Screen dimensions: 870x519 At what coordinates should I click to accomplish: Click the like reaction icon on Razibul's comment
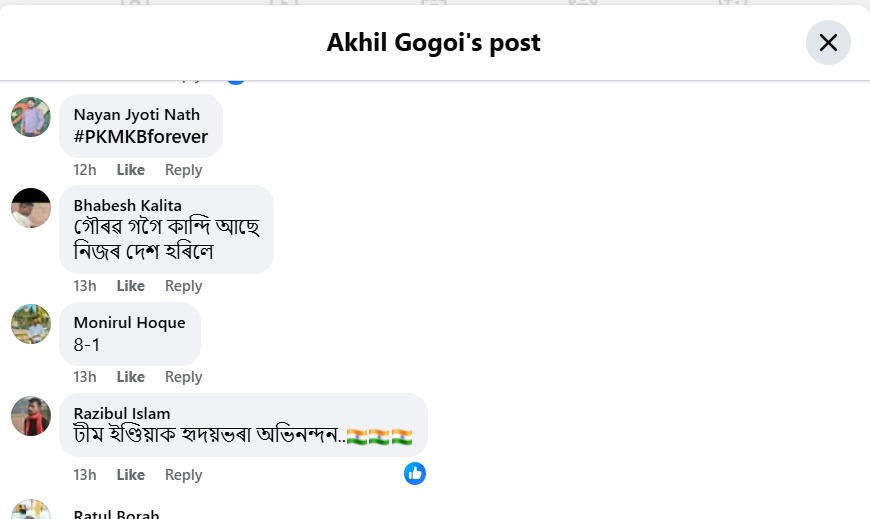[415, 473]
